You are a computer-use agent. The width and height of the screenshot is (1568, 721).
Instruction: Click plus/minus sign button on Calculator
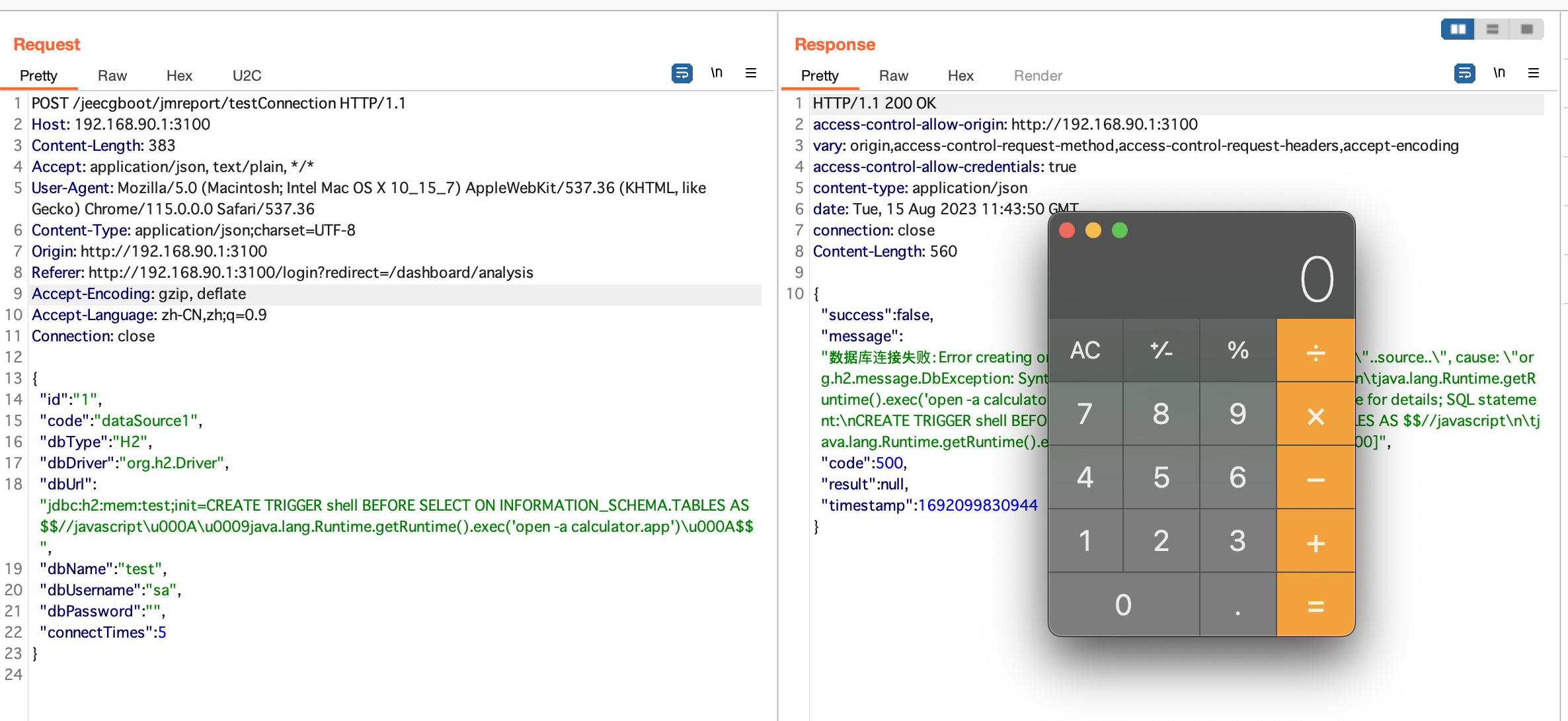(1161, 350)
